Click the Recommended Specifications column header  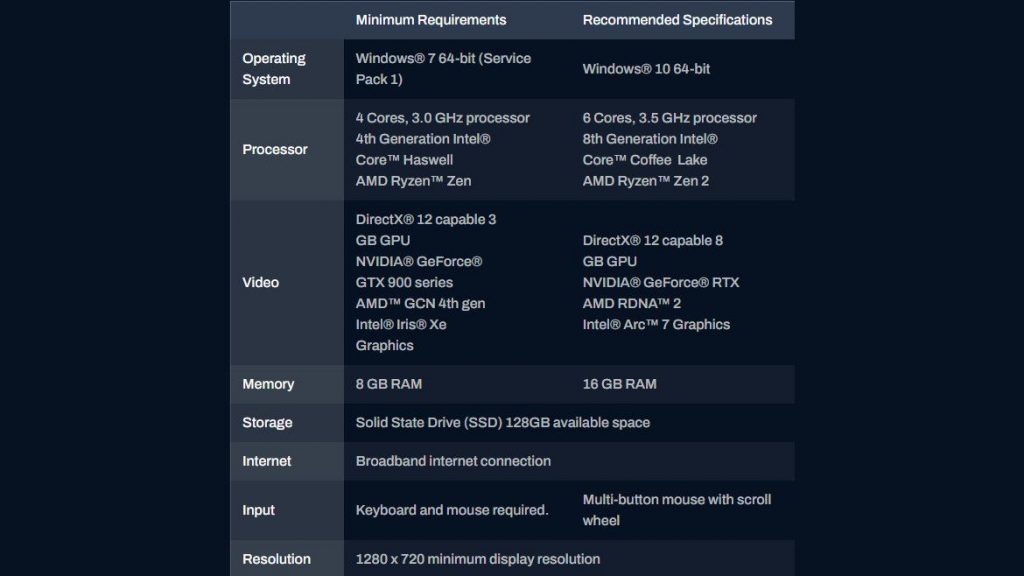(x=677, y=20)
